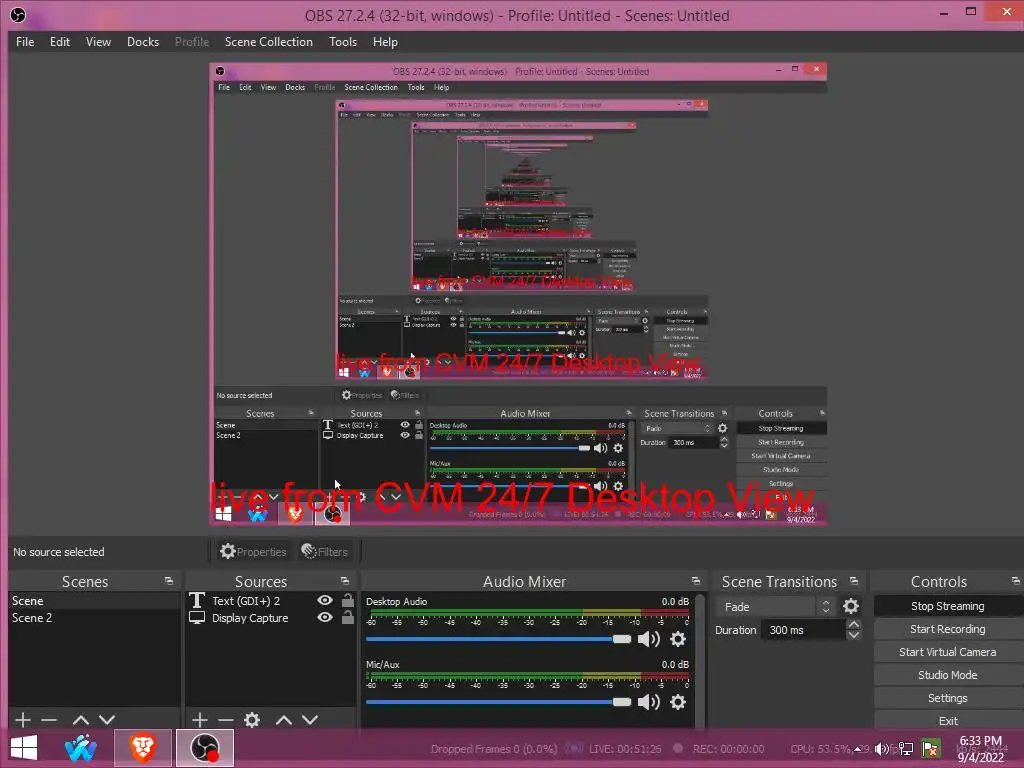Screen dimensions: 1024x768
Task: Move source down in Sources list
Action: 310,720
